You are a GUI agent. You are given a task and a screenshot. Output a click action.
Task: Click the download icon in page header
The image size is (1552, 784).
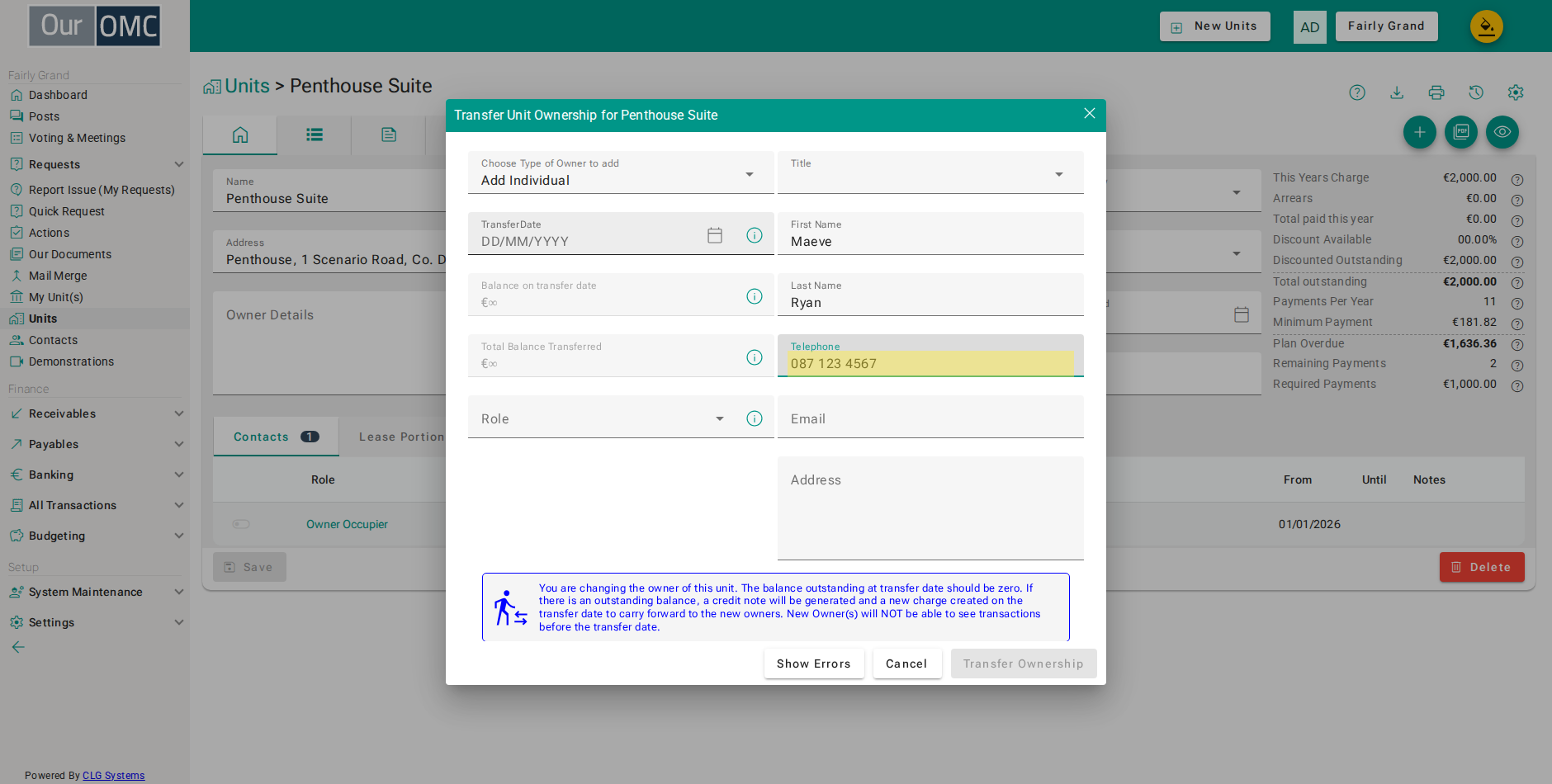pos(1397,92)
